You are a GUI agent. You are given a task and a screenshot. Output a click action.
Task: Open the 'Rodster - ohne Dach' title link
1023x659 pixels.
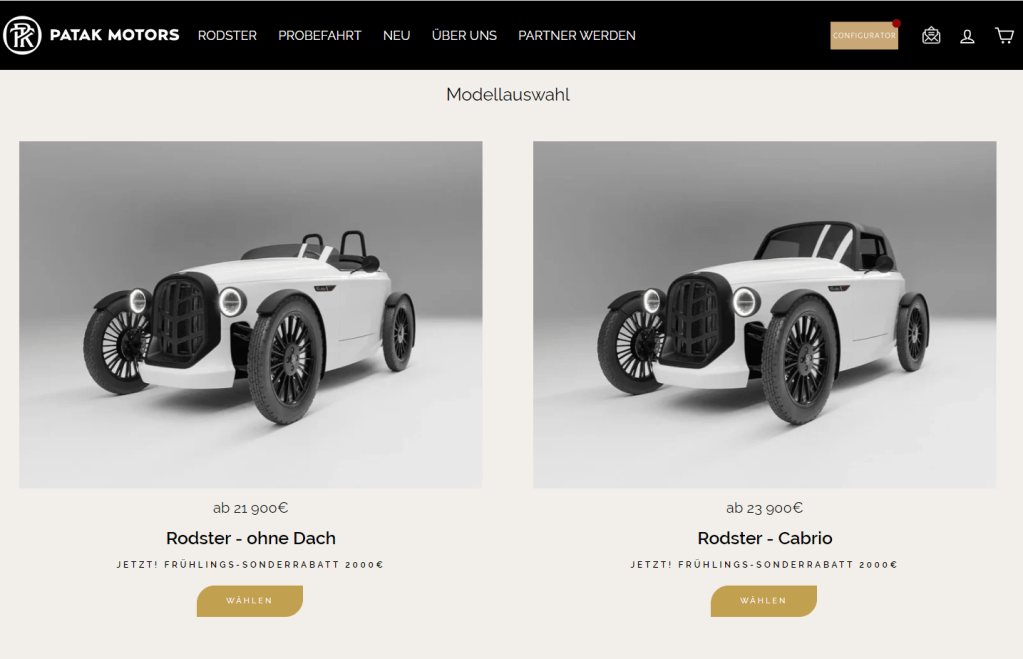pos(251,538)
